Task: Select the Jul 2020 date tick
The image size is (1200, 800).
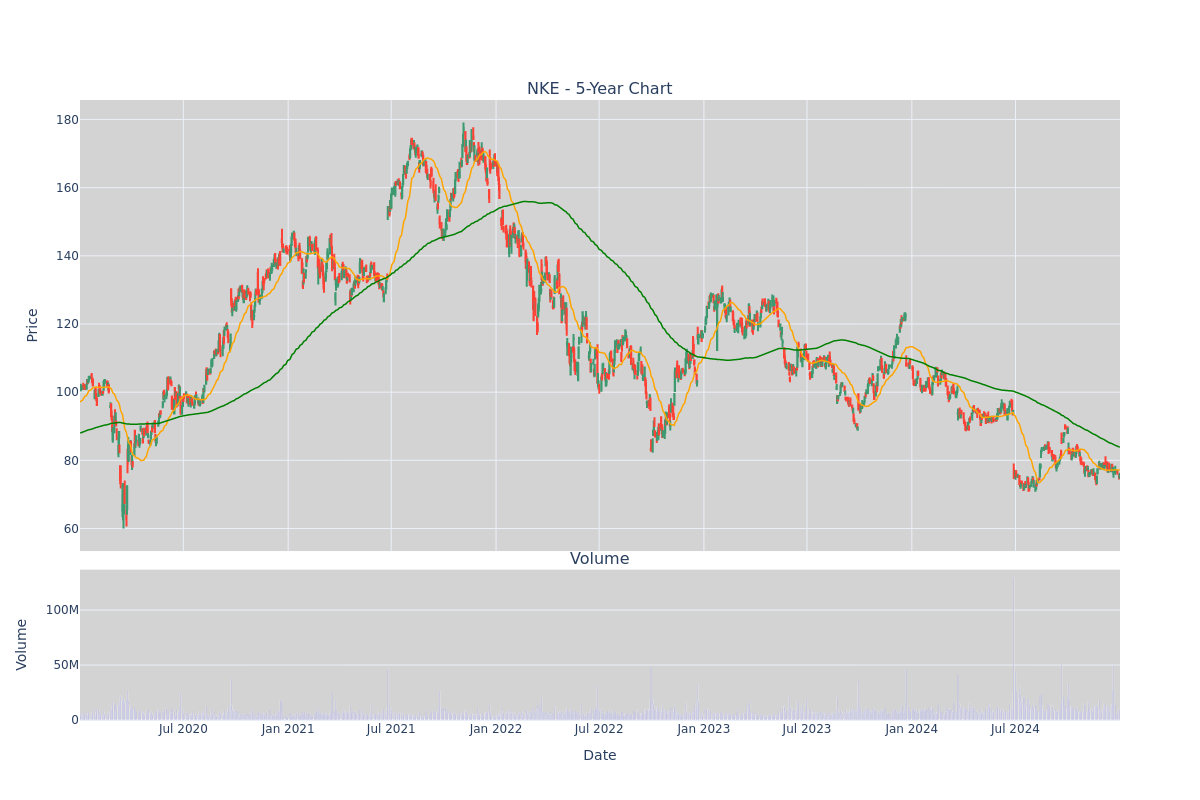Action: click(183, 729)
